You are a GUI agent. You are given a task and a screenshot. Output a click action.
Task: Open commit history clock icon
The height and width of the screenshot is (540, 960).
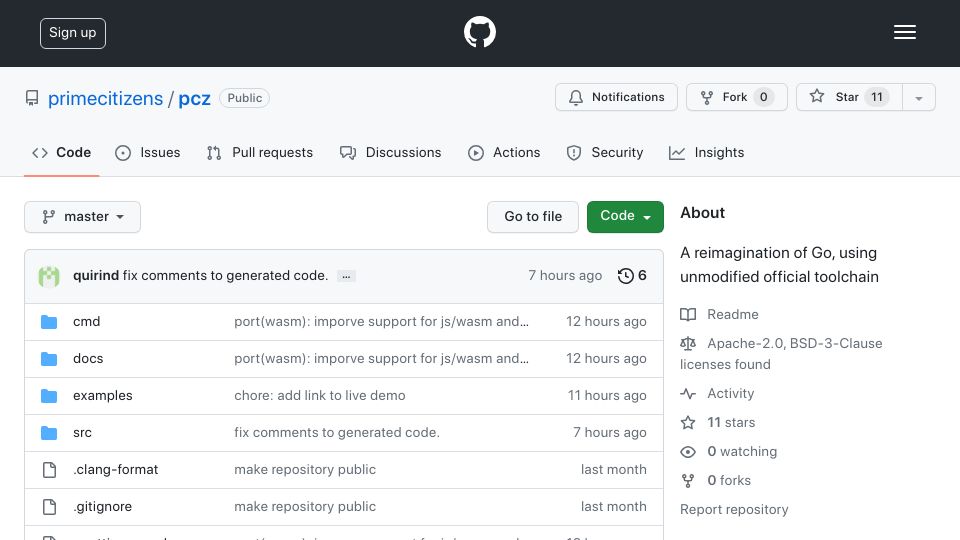coord(625,276)
